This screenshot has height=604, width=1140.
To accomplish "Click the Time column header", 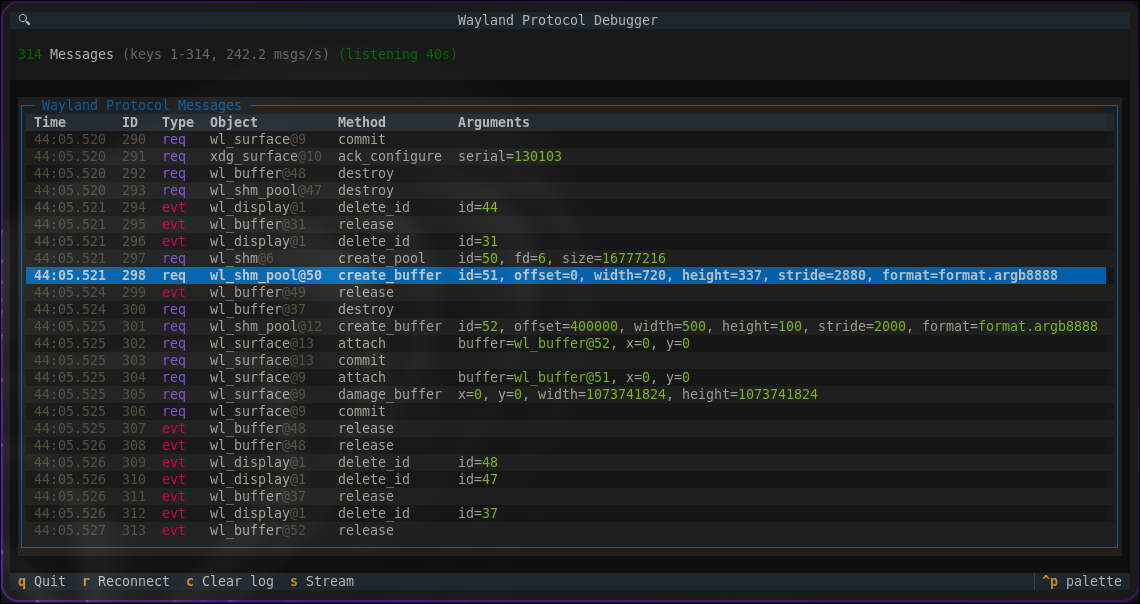I will pos(50,122).
